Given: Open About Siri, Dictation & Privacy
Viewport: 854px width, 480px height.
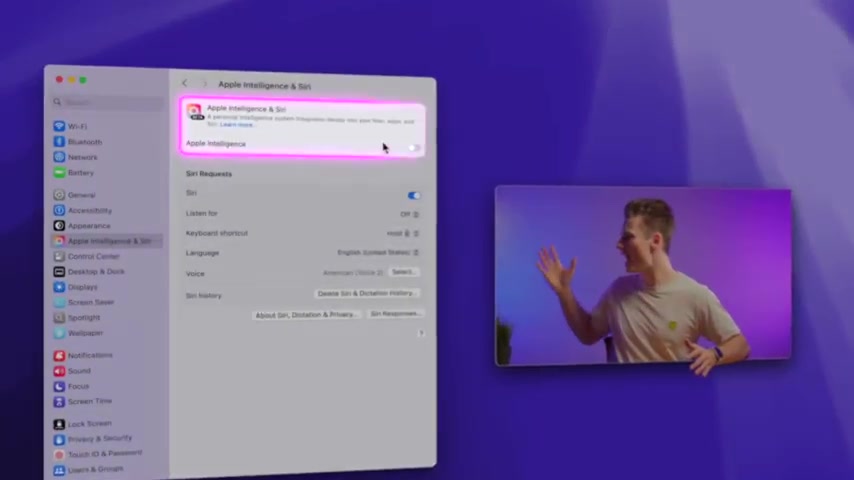Looking at the screenshot, I should (x=307, y=314).
